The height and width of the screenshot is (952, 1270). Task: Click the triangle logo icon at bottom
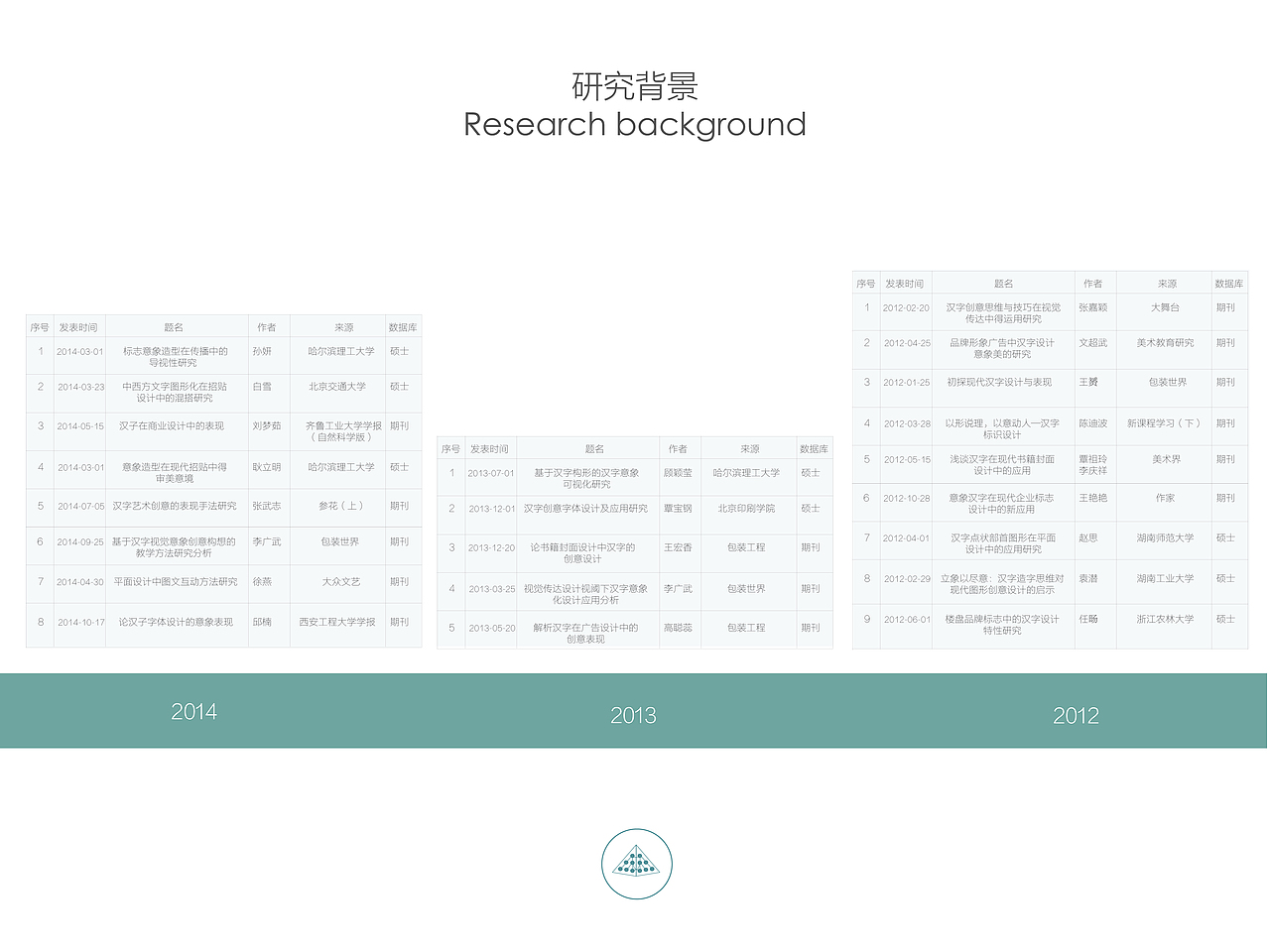[x=636, y=864]
